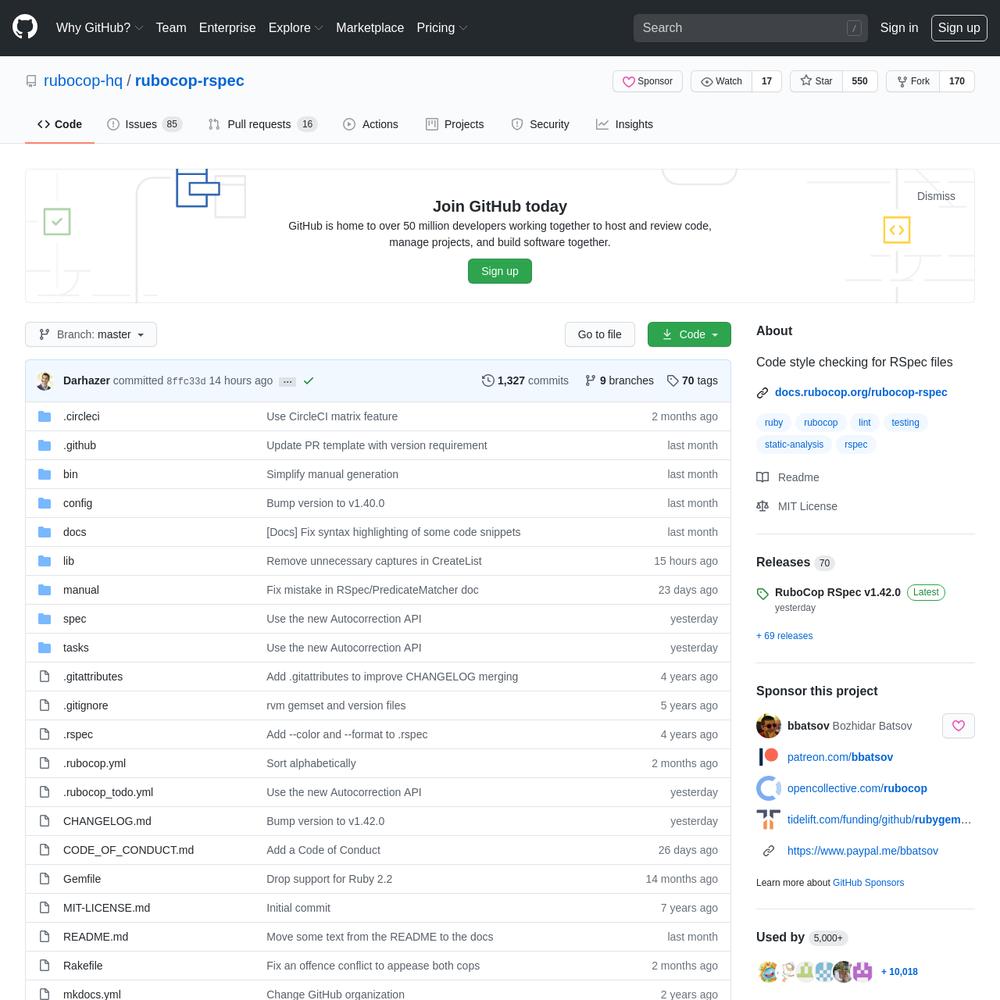
Task: Click the static-analysis topic tag
Action: click(x=794, y=445)
